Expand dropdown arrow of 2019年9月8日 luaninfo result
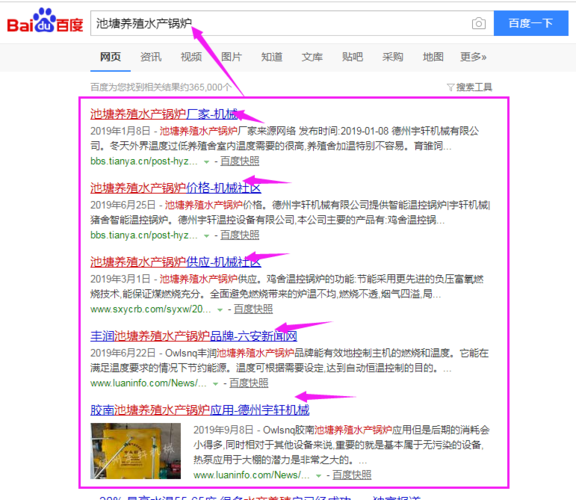Image resolution: width=576 pixels, height=500 pixels. point(319,476)
